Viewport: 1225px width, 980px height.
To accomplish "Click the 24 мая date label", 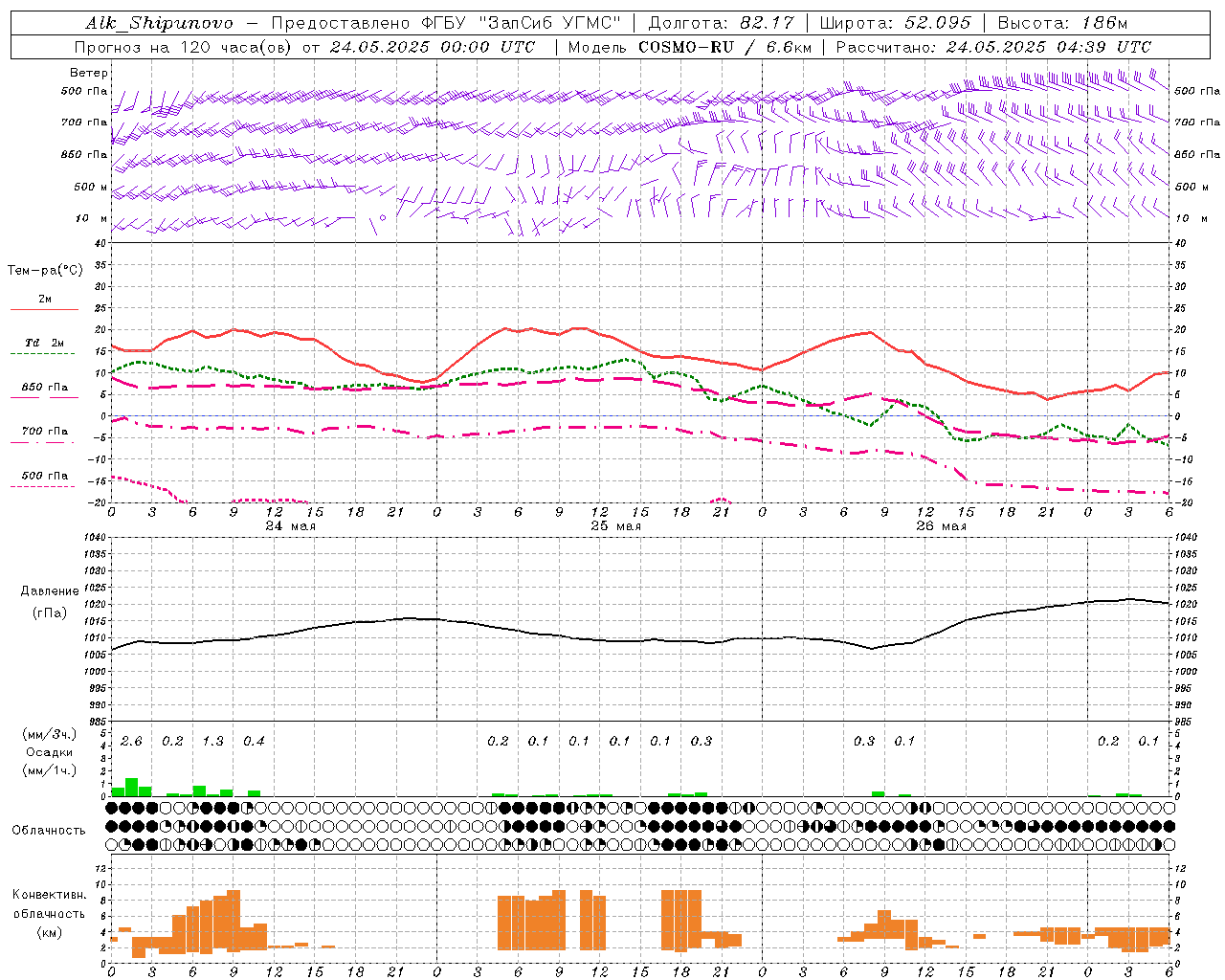I will 291,526.
